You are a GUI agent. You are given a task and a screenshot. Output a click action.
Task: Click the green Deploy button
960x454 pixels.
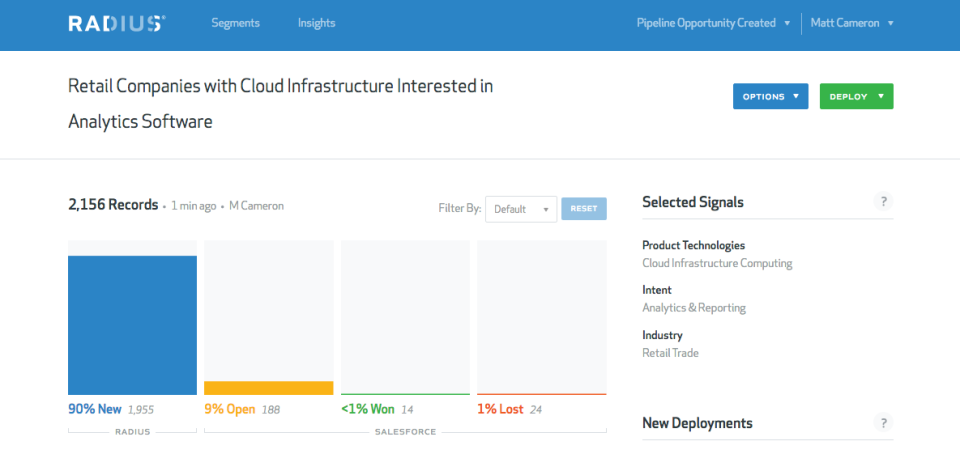(x=856, y=96)
